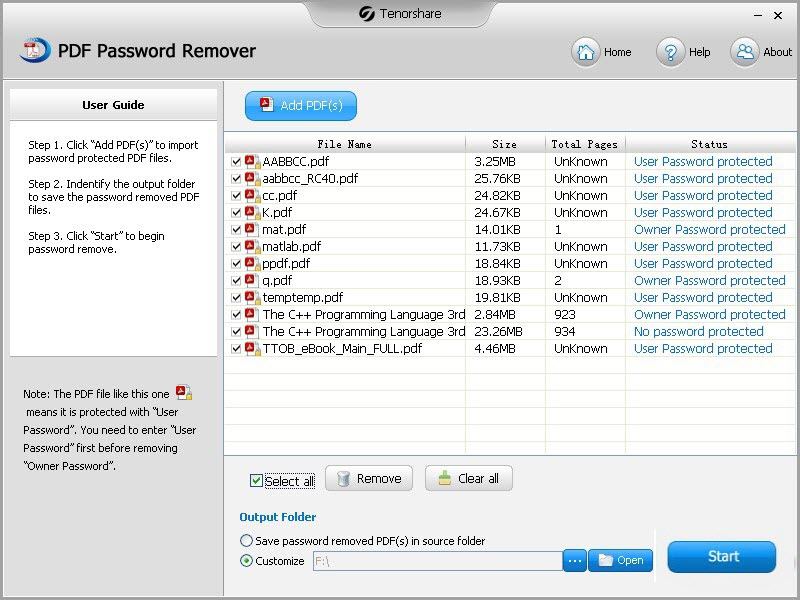Uncheck the checkbox beside q.pdf

(x=237, y=280)
